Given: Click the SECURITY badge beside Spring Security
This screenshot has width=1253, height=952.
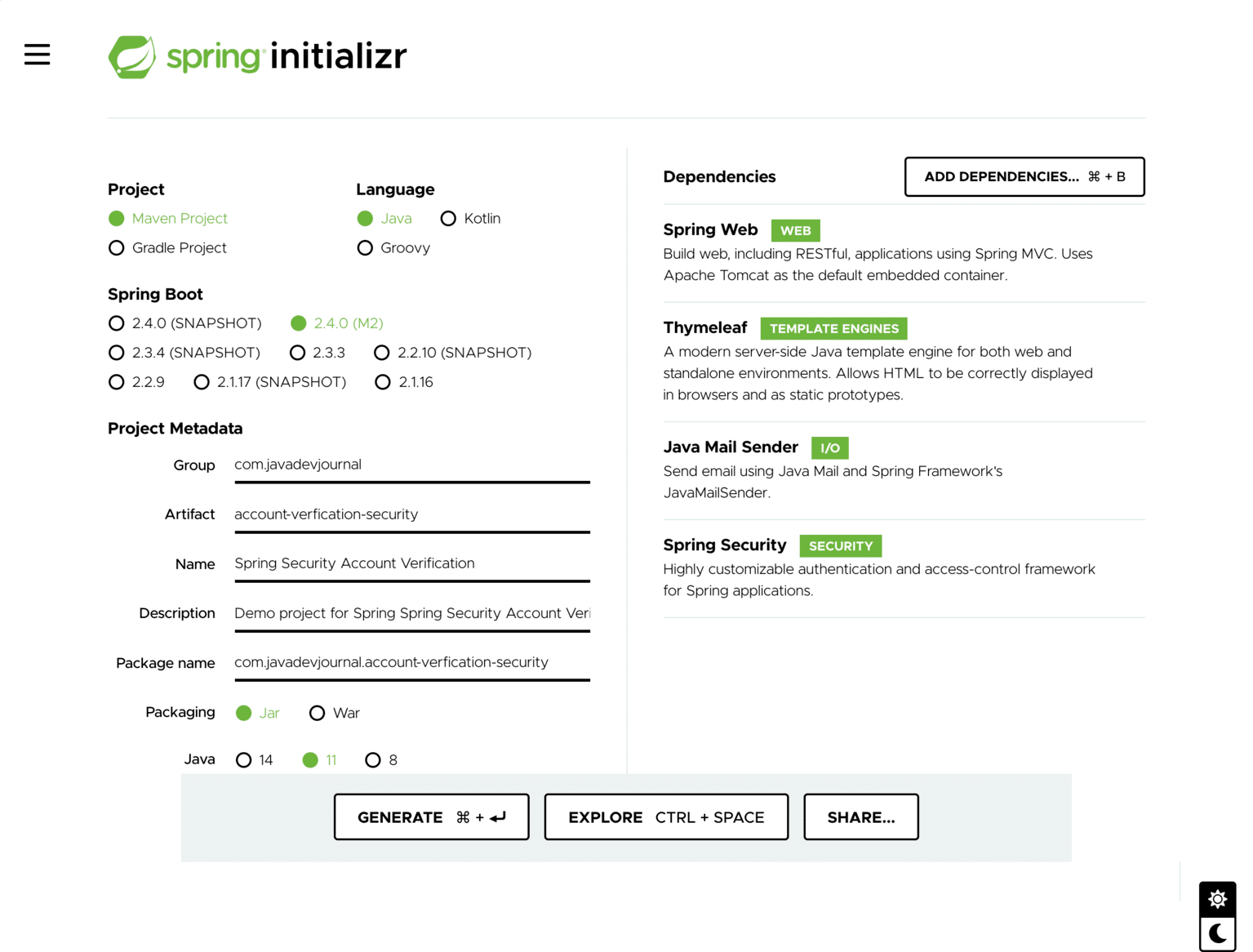Looking at the screenshot, I should (840, 545).
